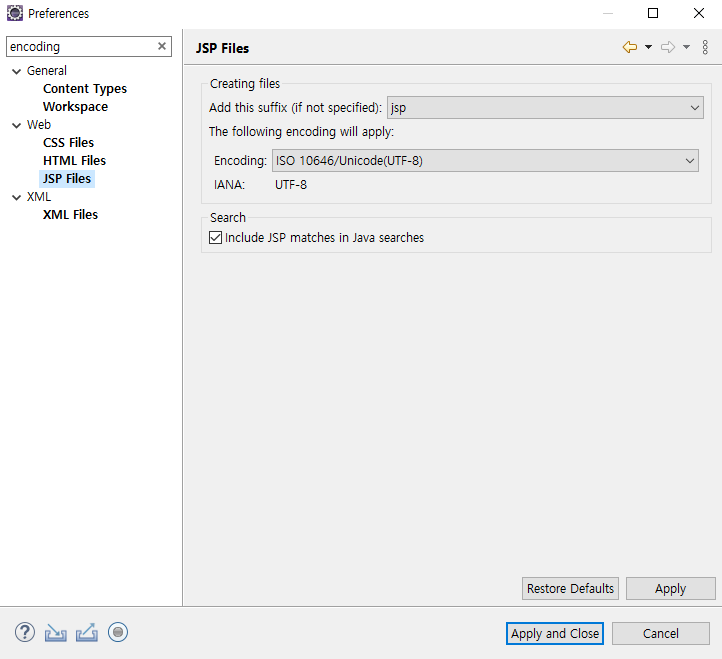The height and width of the screenshot is (659, 722).
Task: Click the JSP Files page heading
Action: pyautogui.click(x=222, y=48)
